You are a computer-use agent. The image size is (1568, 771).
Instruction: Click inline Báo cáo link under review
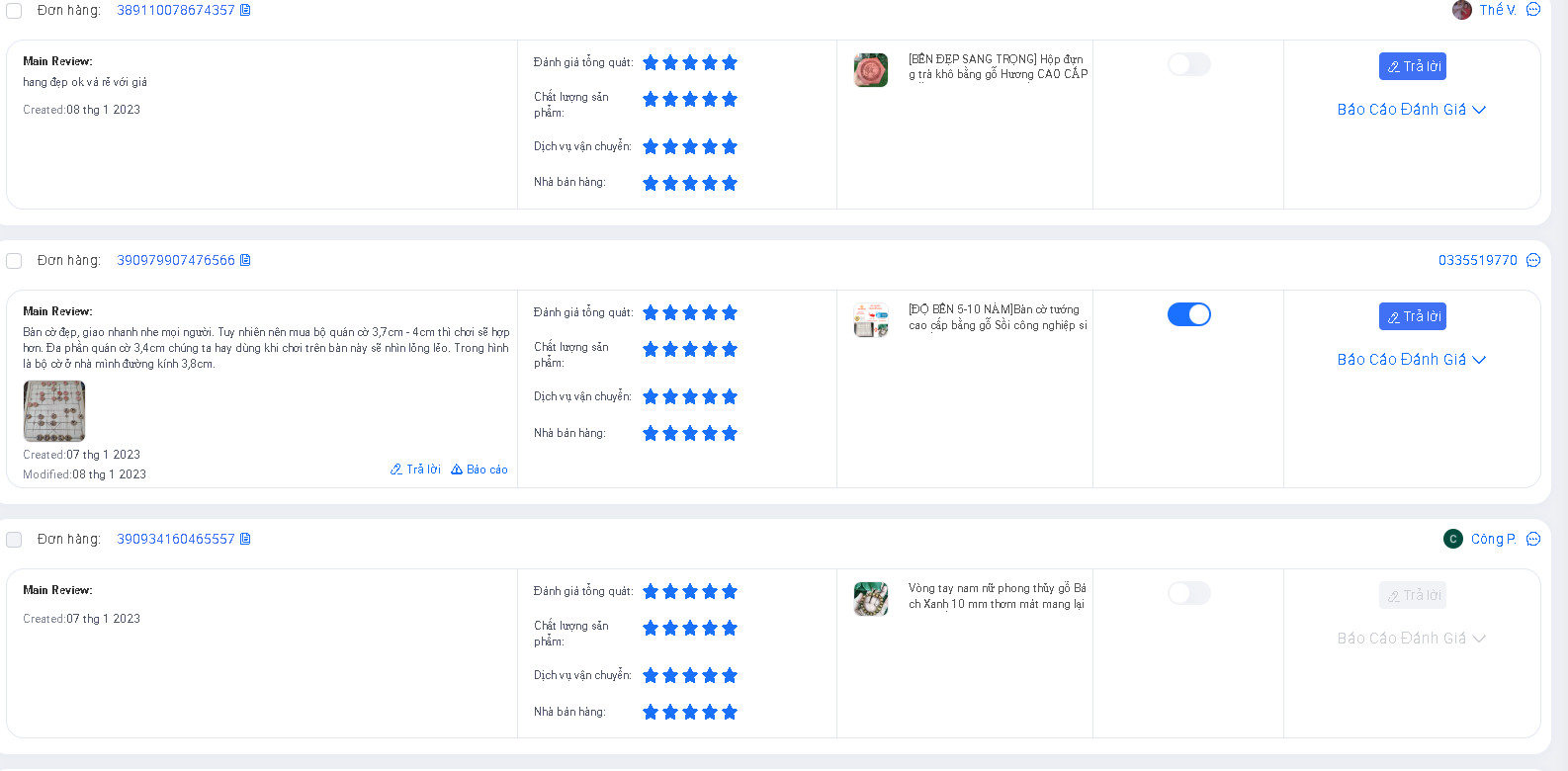[x=479, y=470]
